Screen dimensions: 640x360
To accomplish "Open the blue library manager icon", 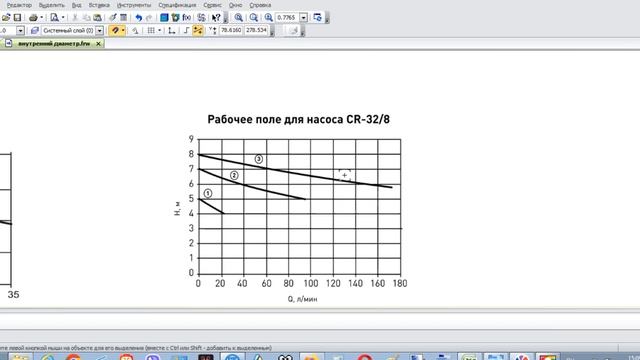I will 164,18.
